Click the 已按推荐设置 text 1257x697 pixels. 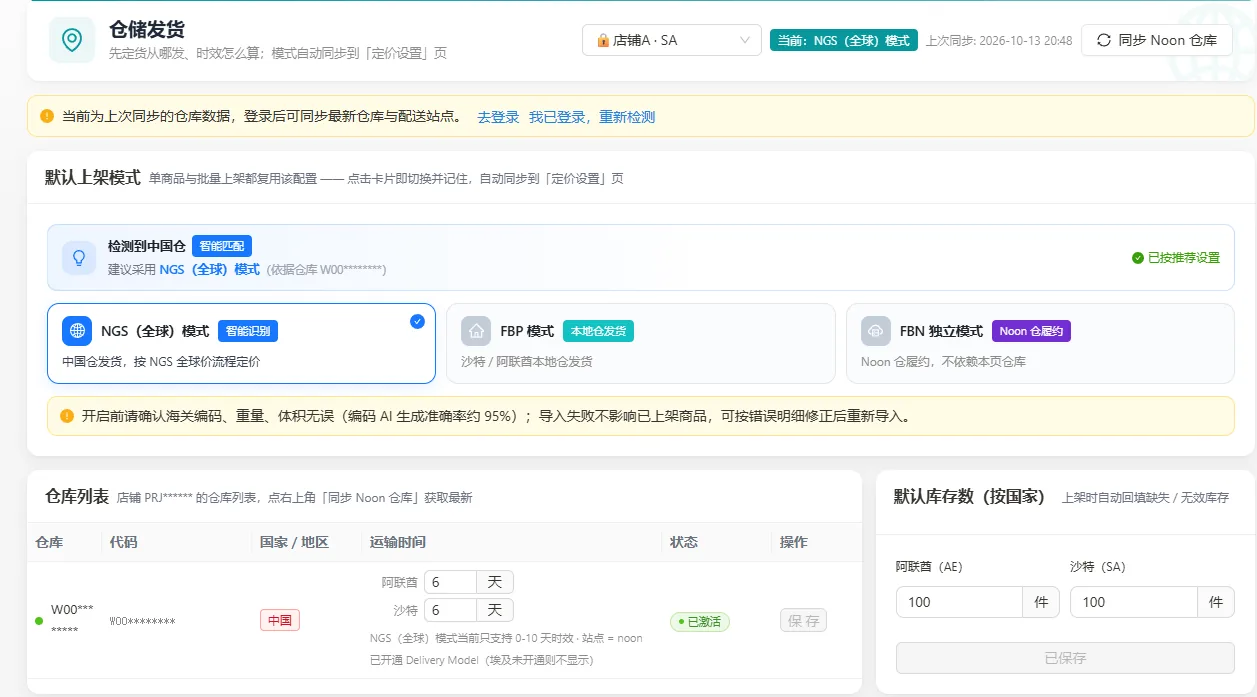tap(1184, 257)
